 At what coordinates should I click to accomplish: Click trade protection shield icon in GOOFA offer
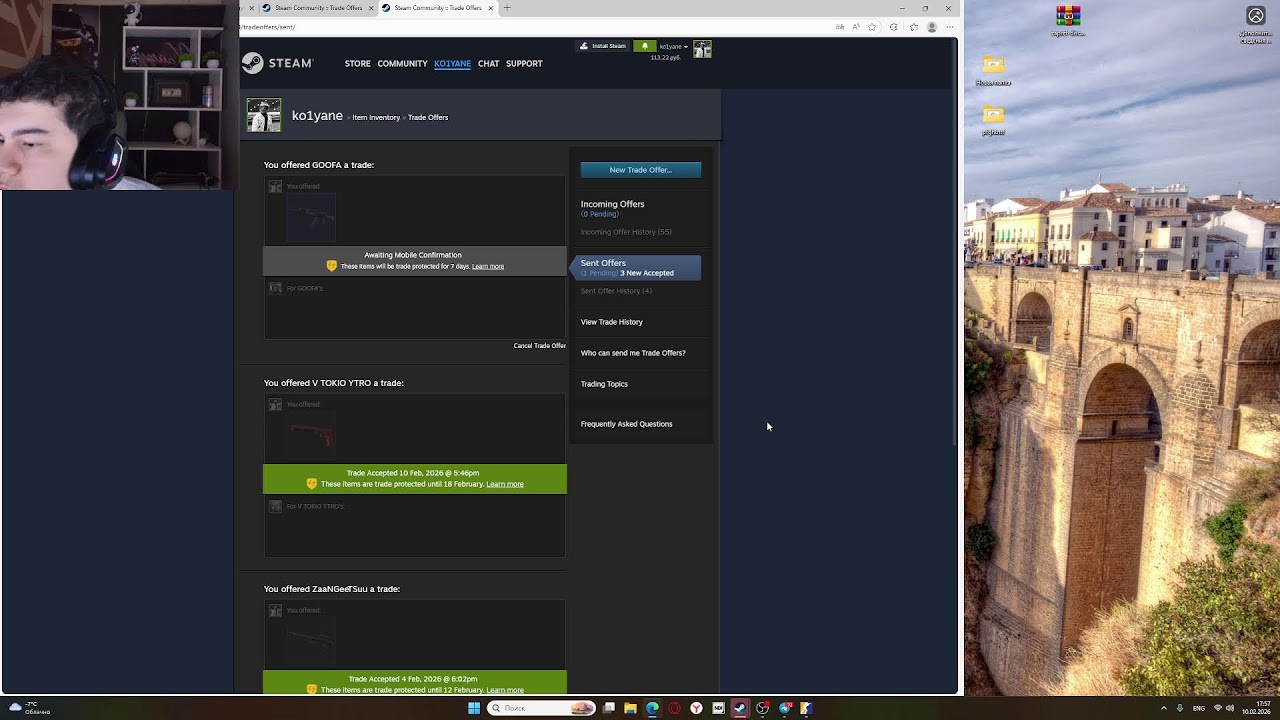tap(332, 266)
